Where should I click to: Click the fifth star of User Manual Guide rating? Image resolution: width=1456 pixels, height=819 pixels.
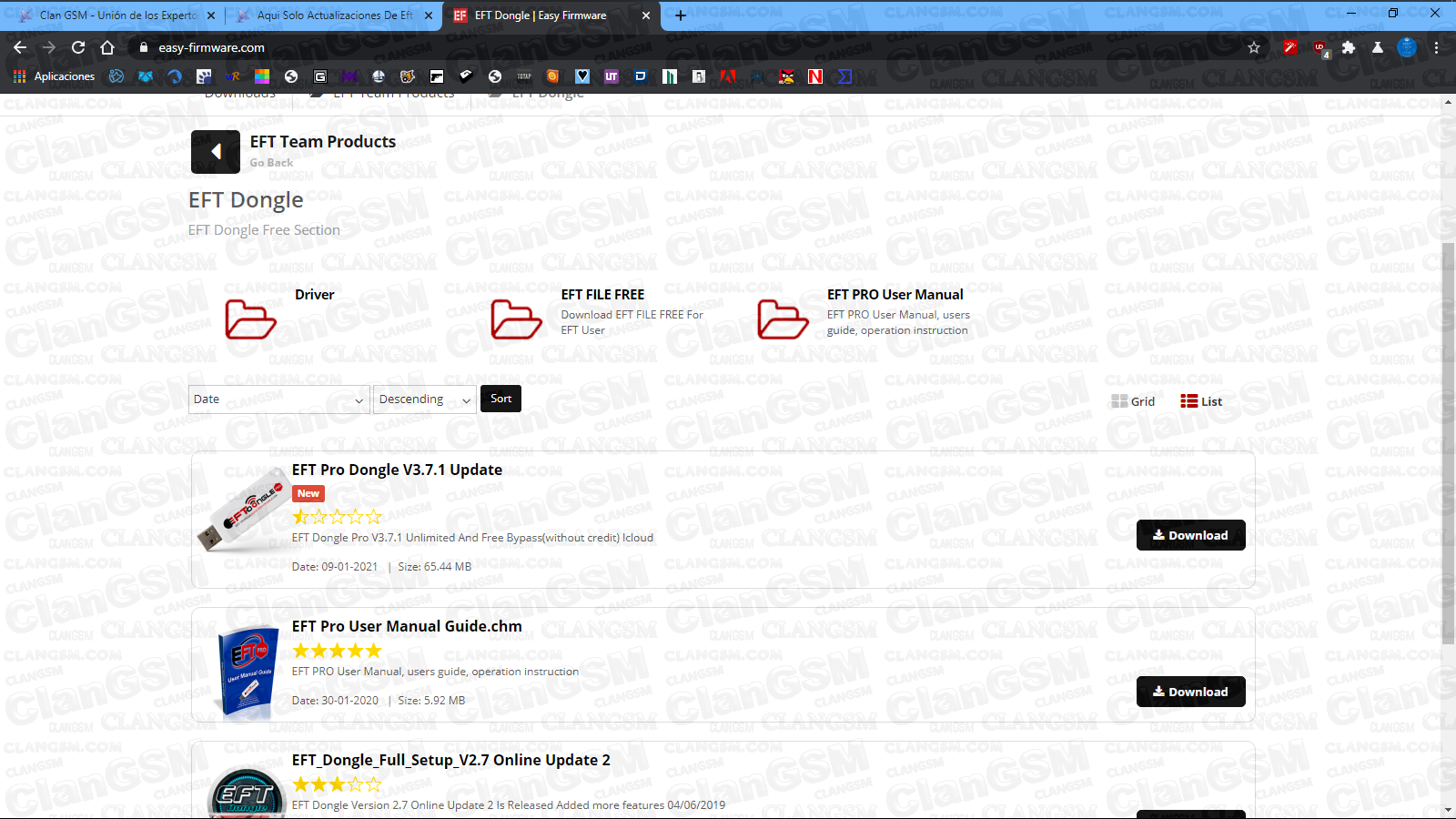[x=373, y=651]
